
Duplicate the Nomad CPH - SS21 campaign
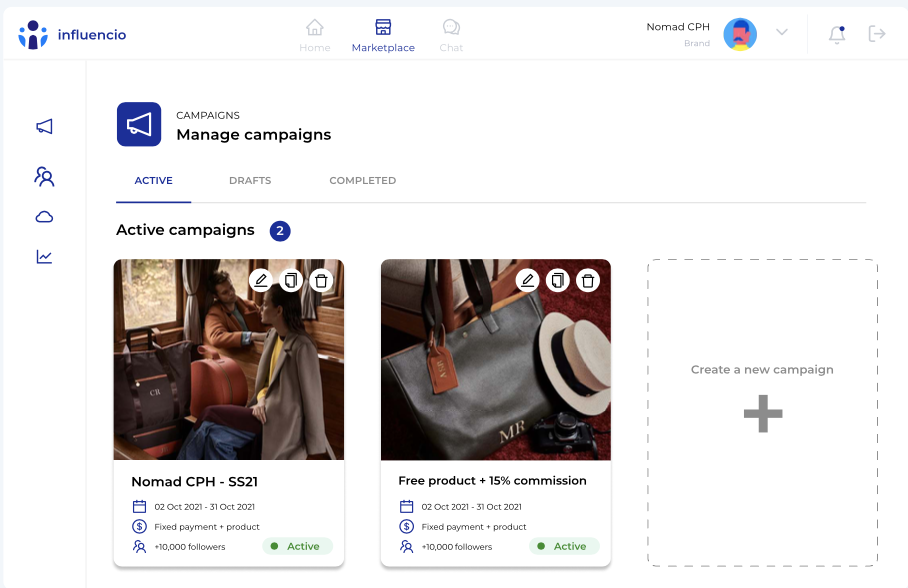pyautogui.click(x=291, y=280)
